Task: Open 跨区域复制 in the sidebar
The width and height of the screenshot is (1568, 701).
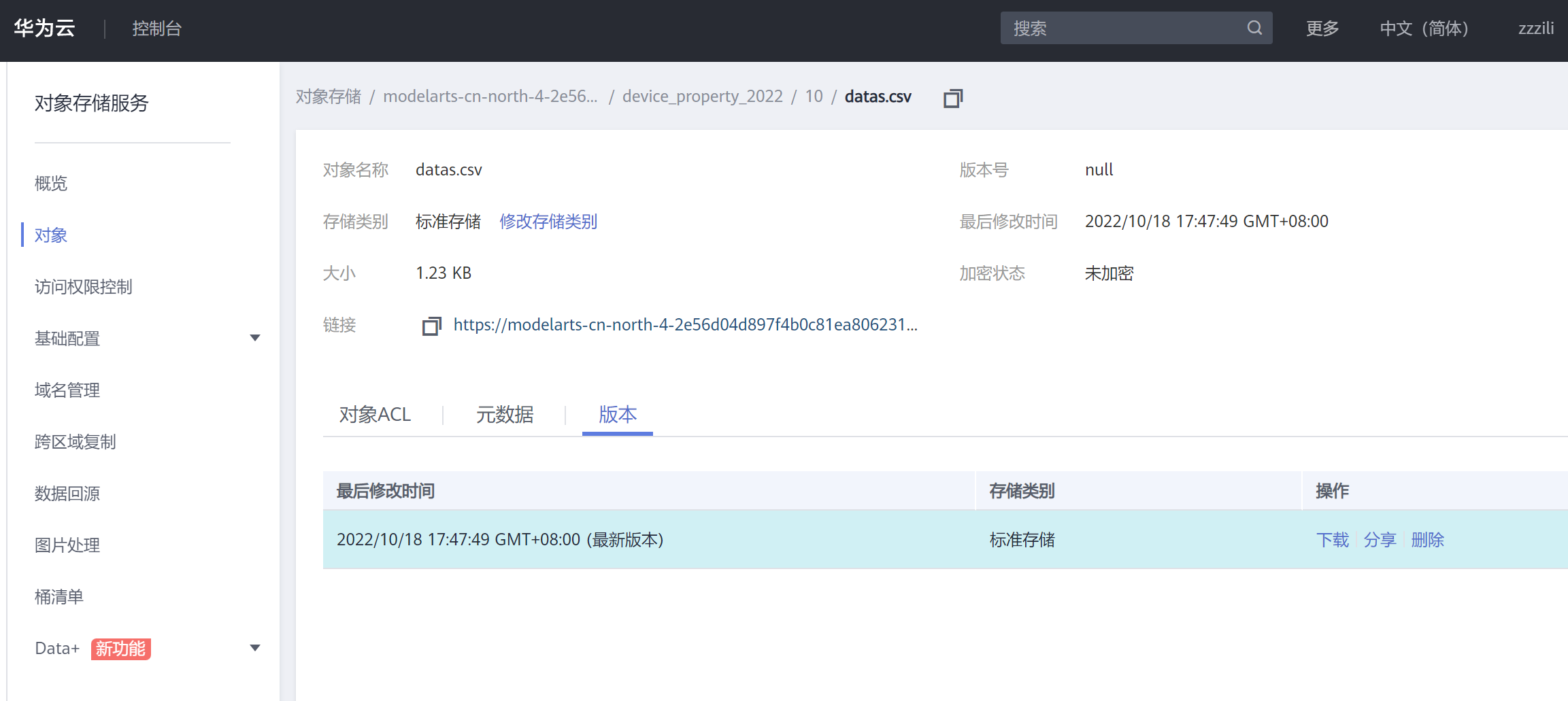Action: point(76,441)
